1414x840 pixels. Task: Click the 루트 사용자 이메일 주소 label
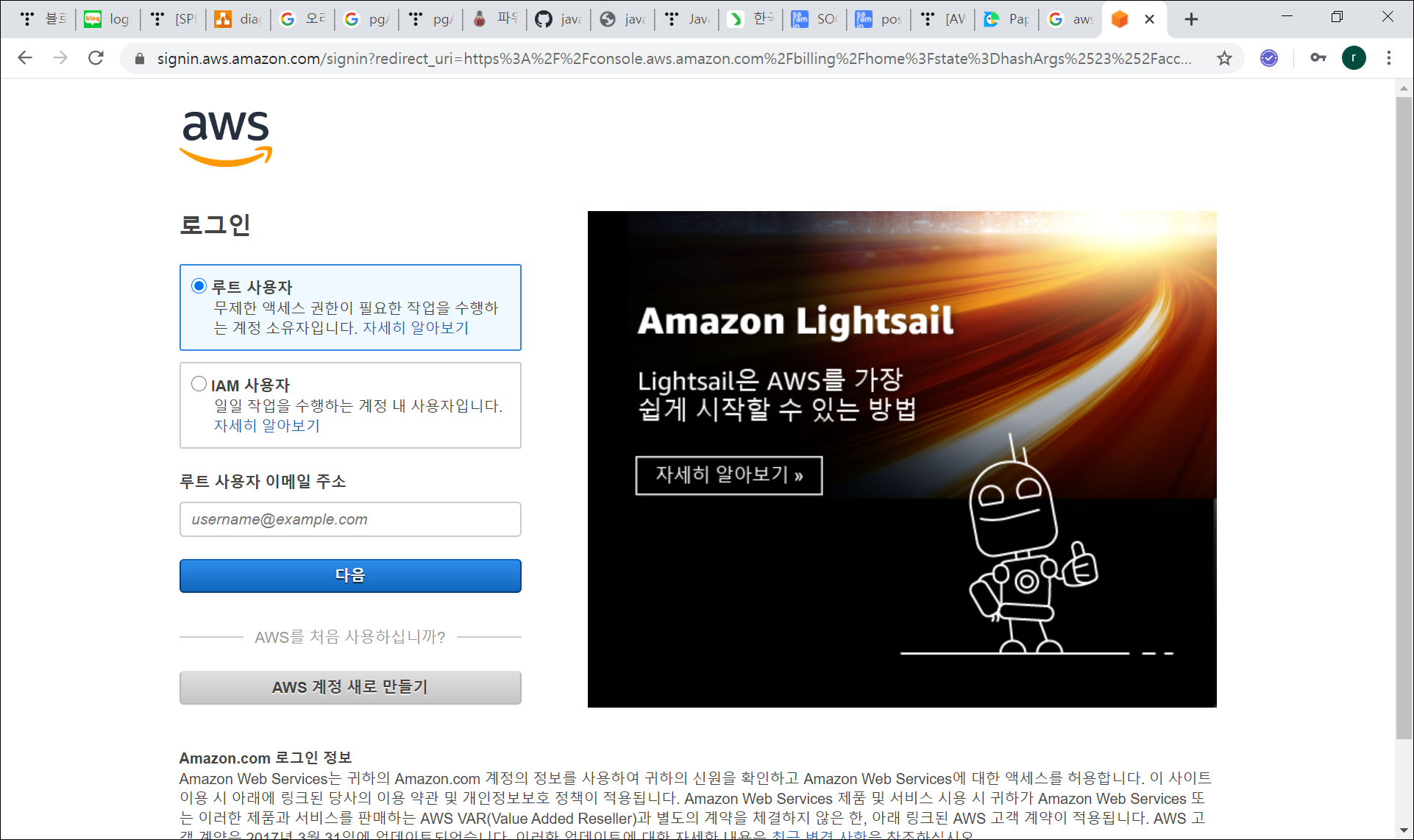click(263, 482)
